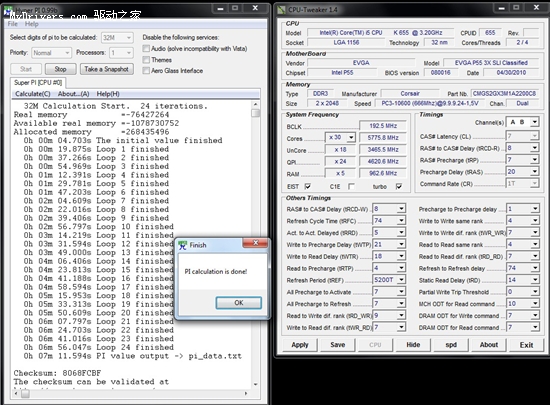Expand Precharge Delay (tRAS) dropdown

click(x=534, y=172)
